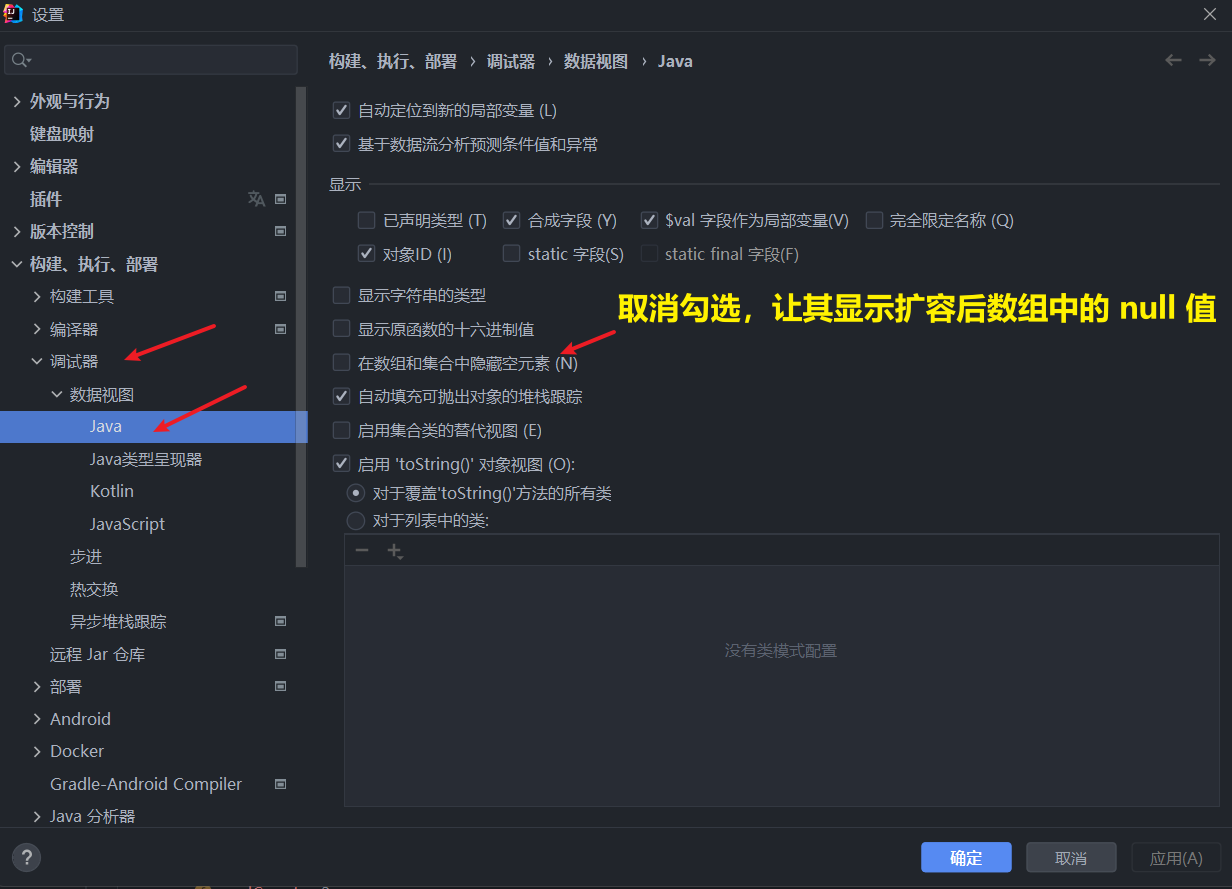
Task: Navigate forward using the right arrow icon
Action: pos(1208,60)
